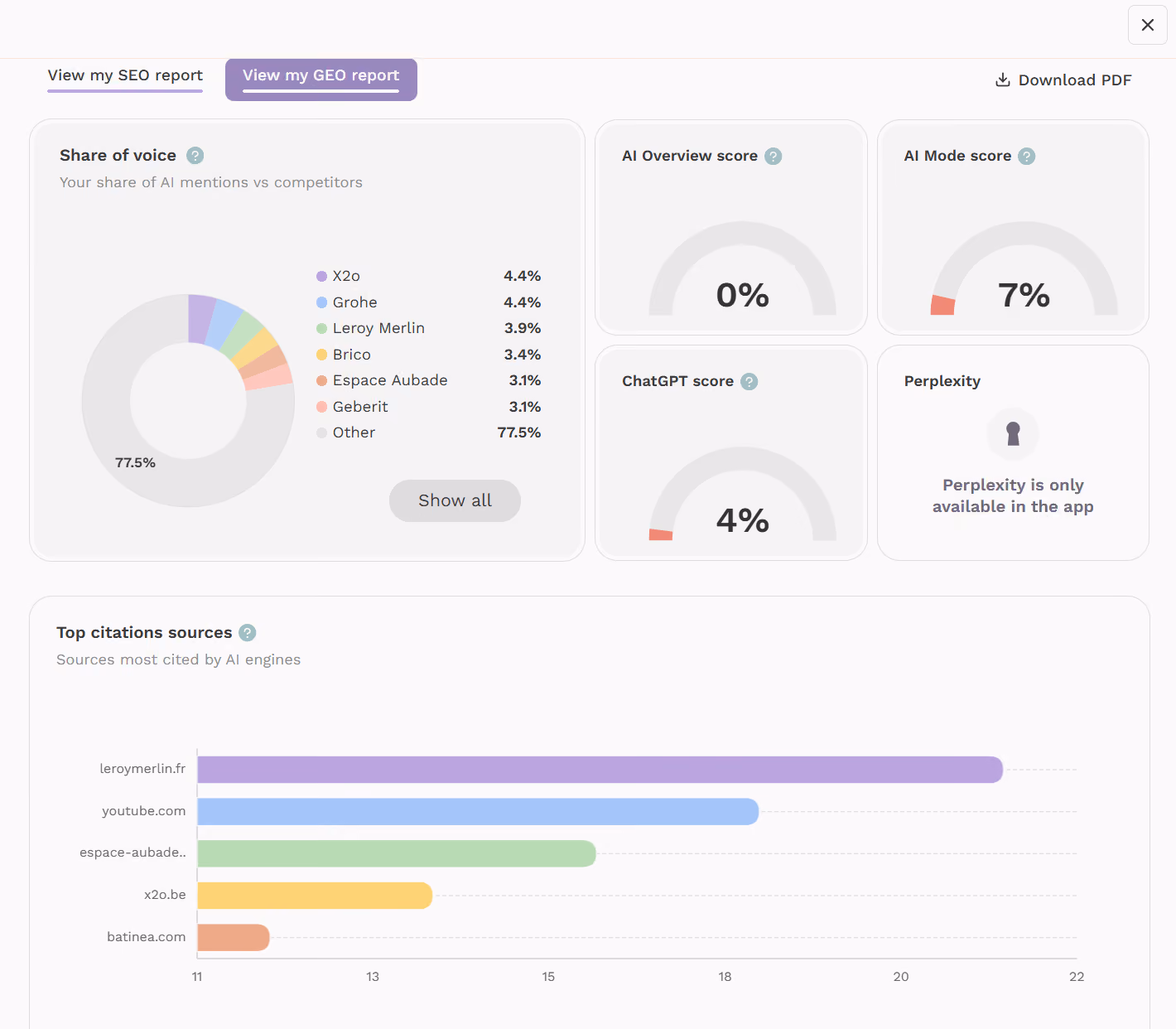This screenshot has height=1029, width=1176.
Task: Click the Brico legend label
Action: tap(351, 355)
